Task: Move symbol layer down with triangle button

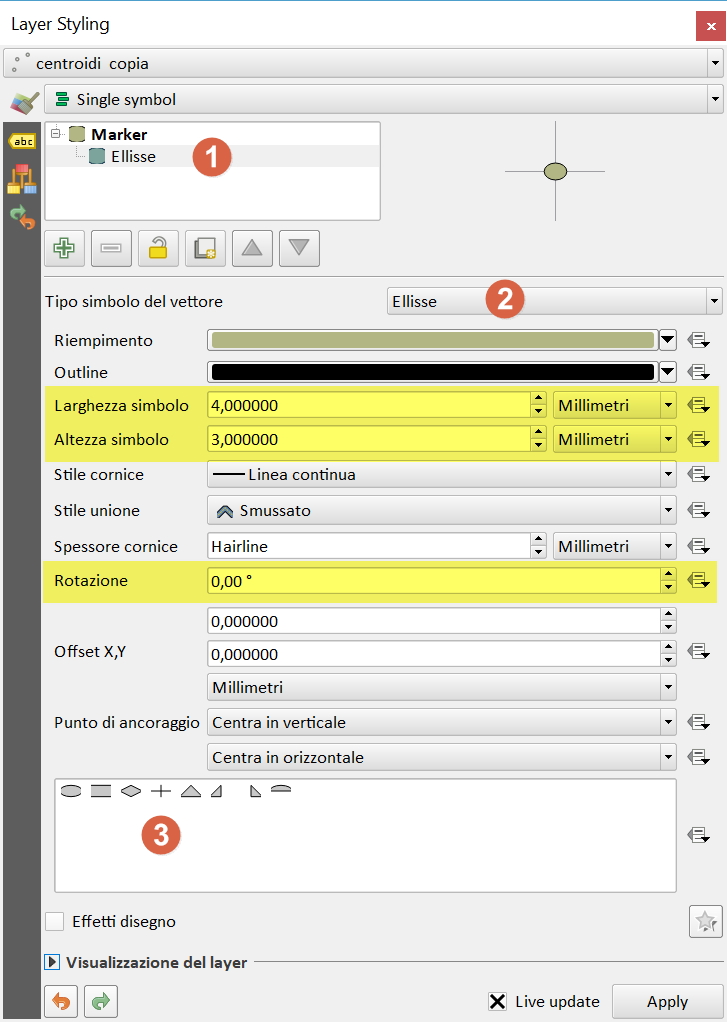Action: [299, 249]
